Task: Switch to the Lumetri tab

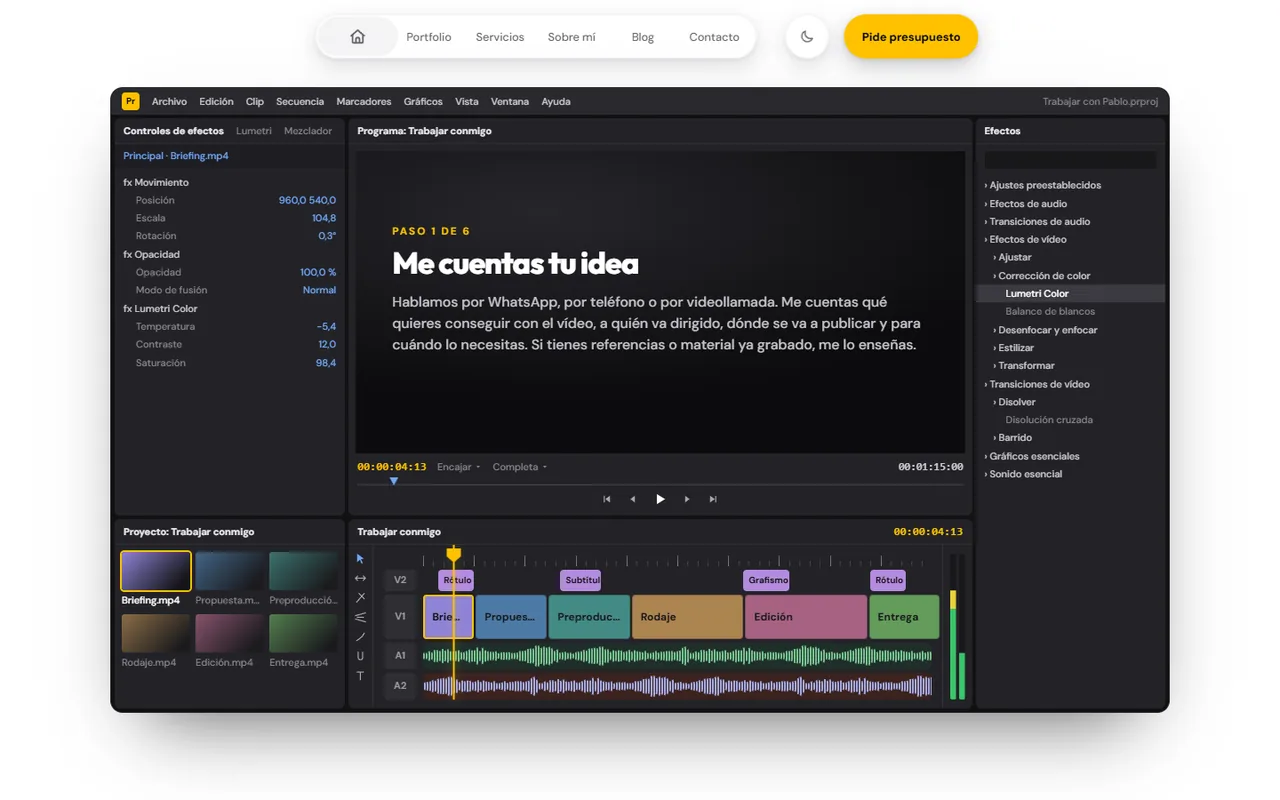Action: (x=254, y=131)
